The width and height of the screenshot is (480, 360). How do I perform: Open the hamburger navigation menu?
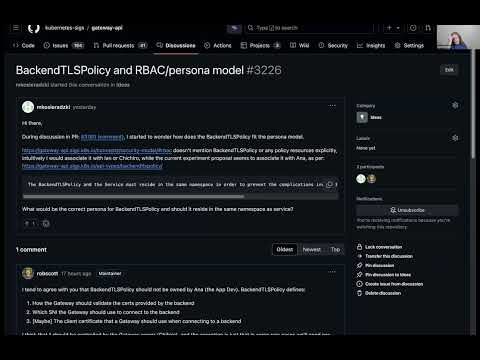(x=16, y=28)
